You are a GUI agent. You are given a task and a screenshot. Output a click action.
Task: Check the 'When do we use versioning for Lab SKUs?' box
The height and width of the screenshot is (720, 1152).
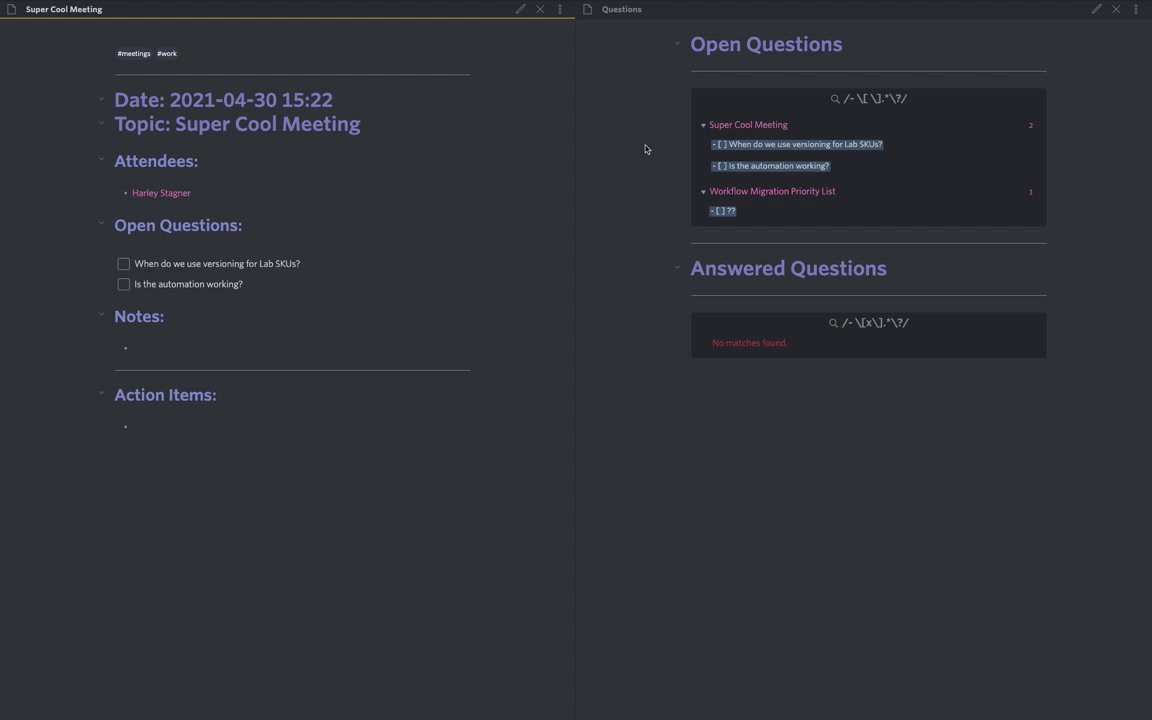click(124, 264)
